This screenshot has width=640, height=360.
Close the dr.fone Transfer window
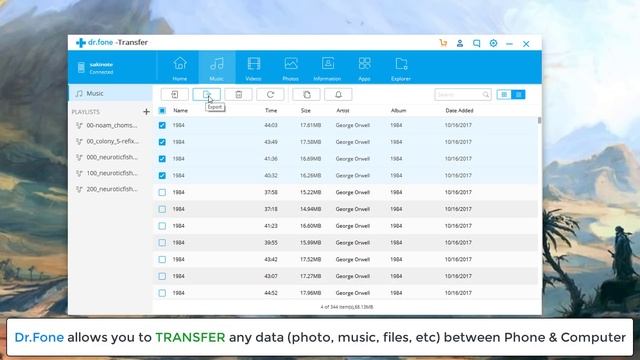pos(526,43)
